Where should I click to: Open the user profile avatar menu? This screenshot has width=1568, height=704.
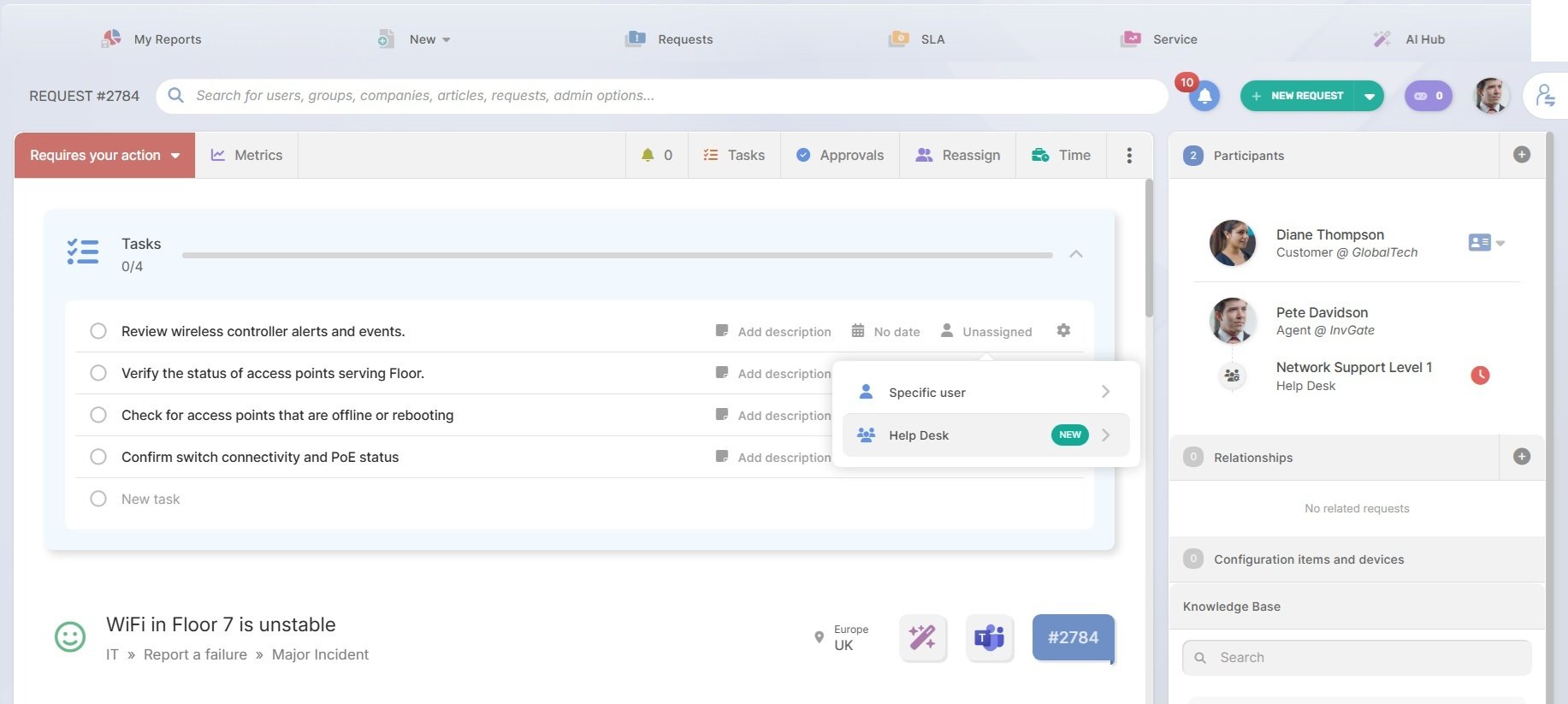[1491, 96]
